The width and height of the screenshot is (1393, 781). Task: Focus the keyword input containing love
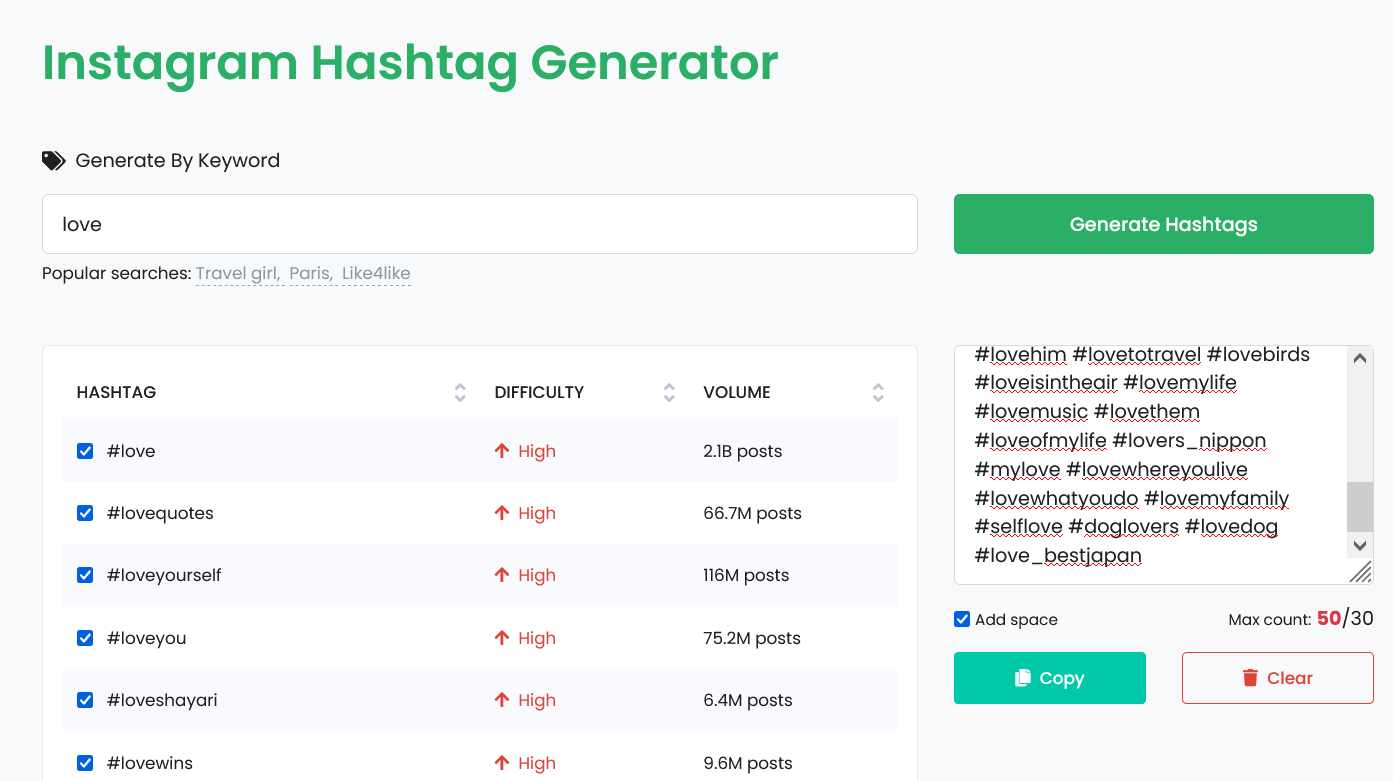coord(480,224)
